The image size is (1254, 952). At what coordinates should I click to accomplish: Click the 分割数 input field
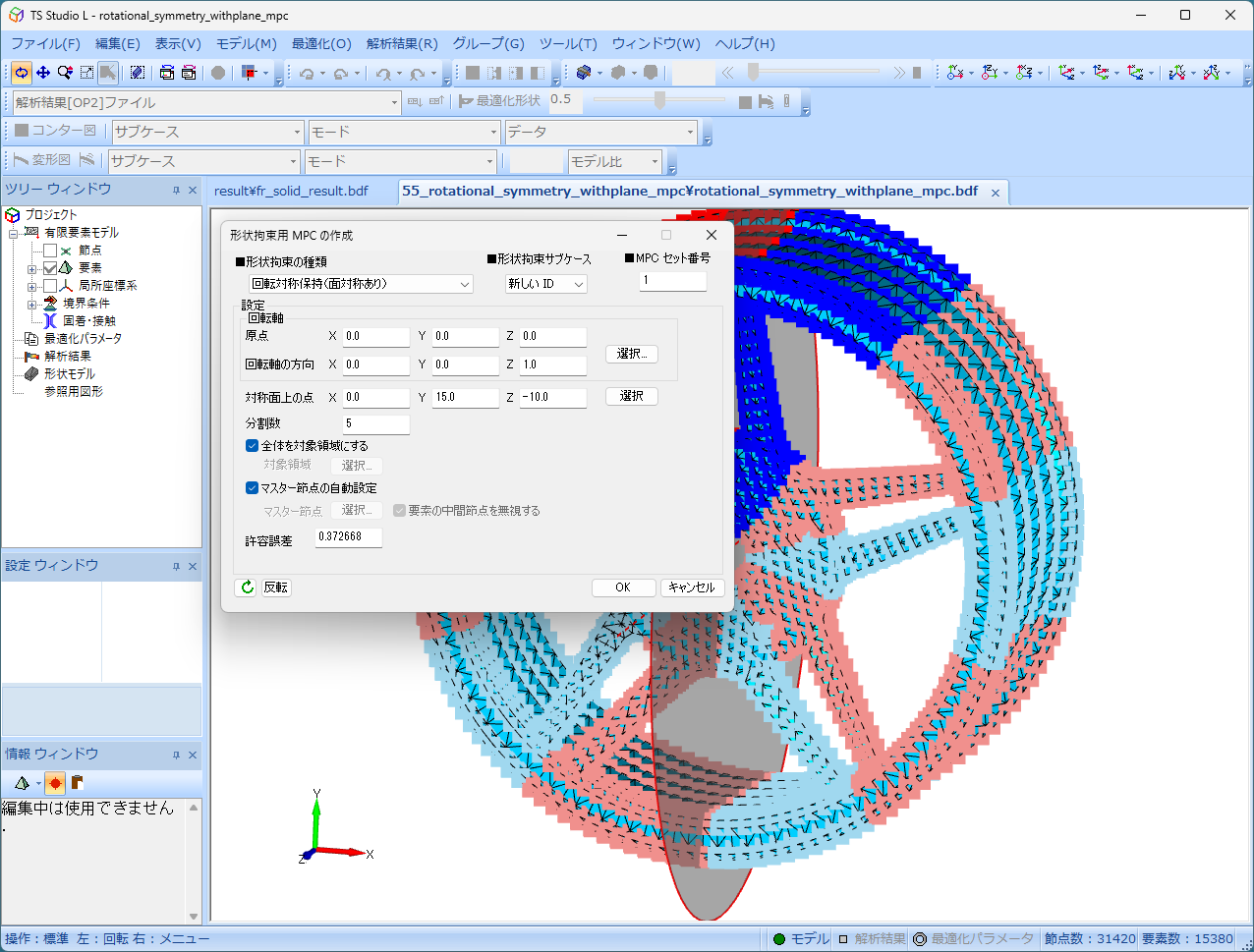376,424
